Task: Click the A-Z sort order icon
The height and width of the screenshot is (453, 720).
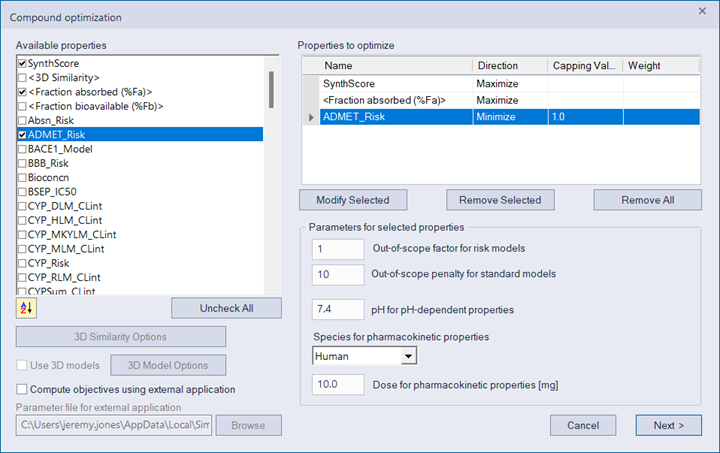Action: click(26, 308)
